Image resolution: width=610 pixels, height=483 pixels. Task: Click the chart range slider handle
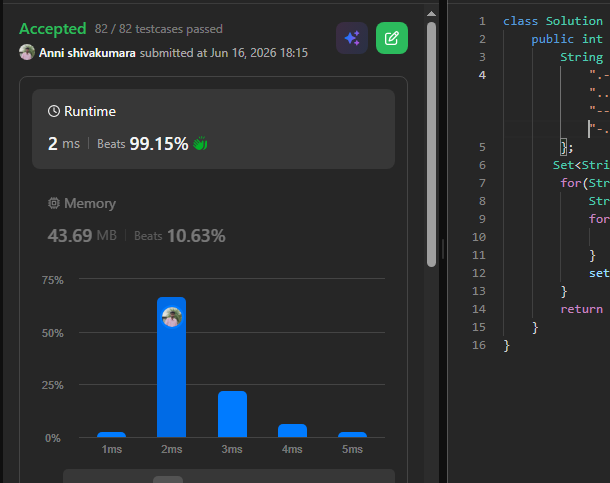[168, 480]
